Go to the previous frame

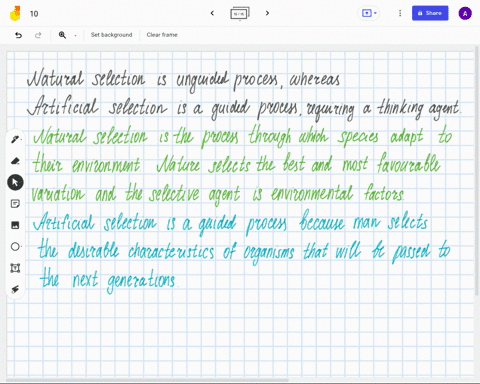[212, 13]
